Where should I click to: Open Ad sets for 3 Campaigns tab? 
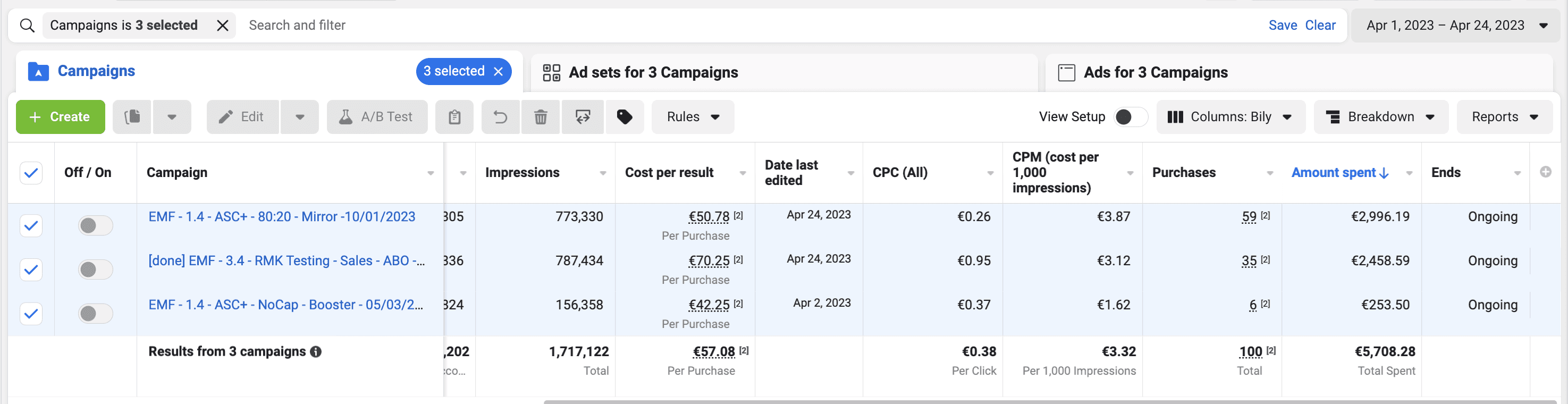[784, 72]
